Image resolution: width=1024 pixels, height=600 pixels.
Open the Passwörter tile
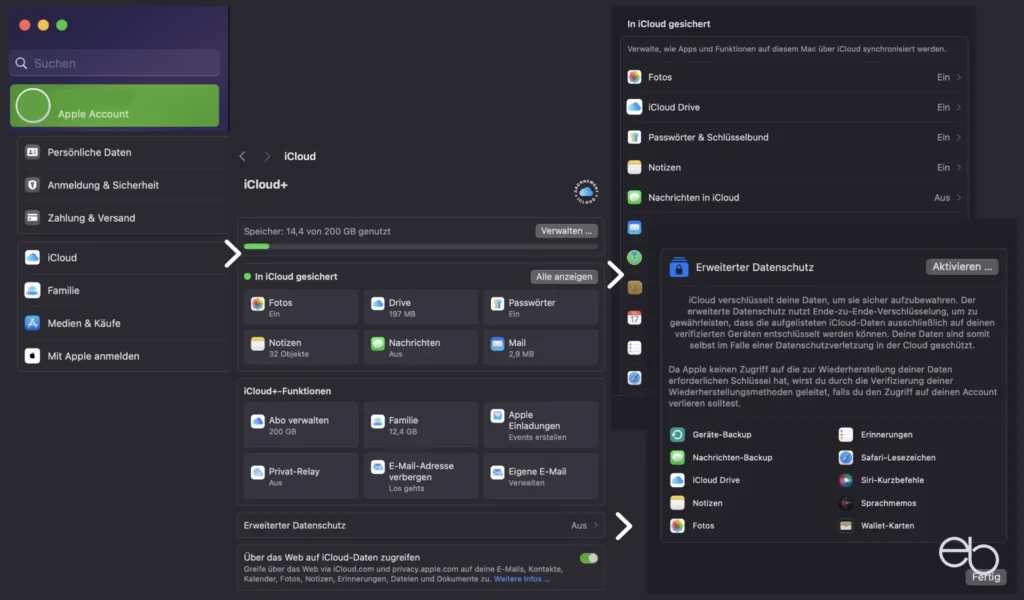point(541,308)
